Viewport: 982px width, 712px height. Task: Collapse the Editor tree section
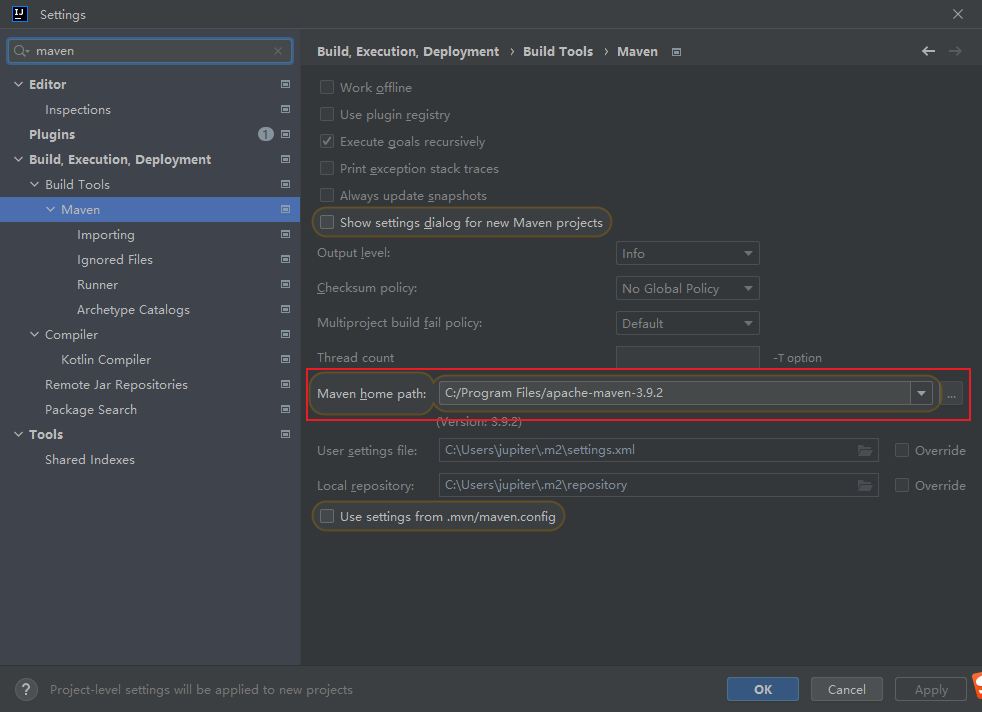pos(19,84)
